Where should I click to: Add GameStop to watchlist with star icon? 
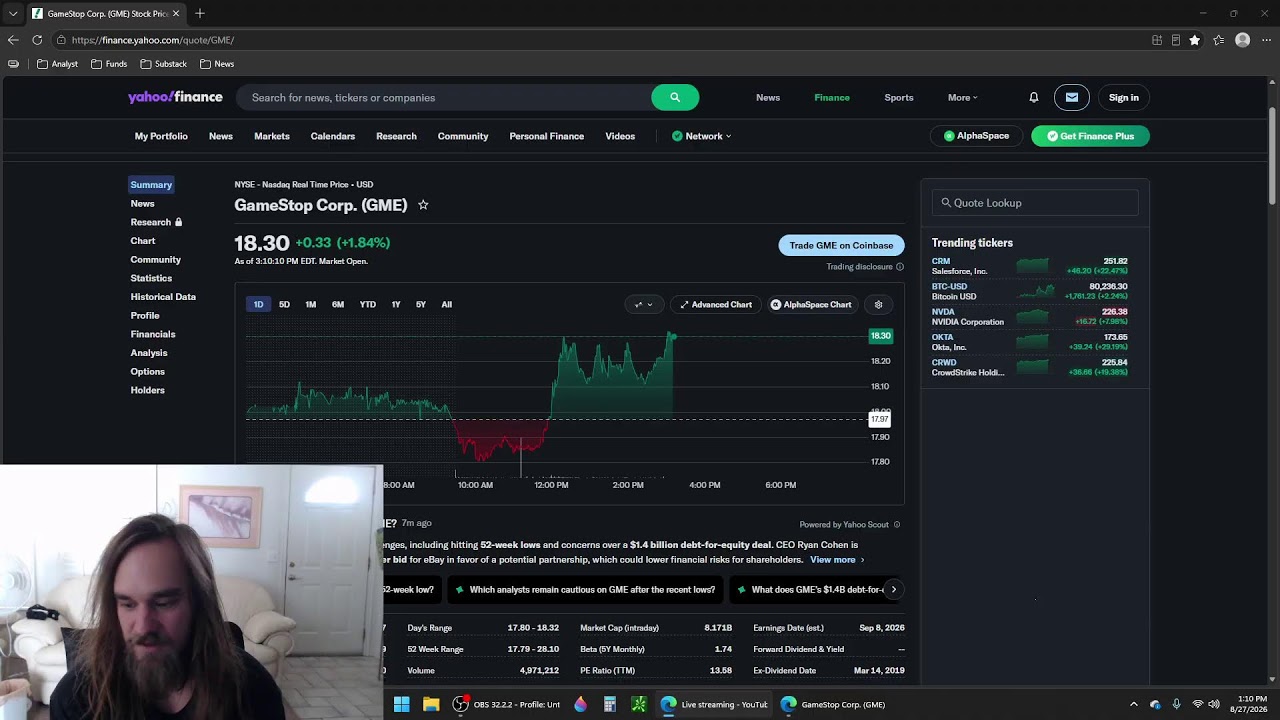[x=423, y=205]
